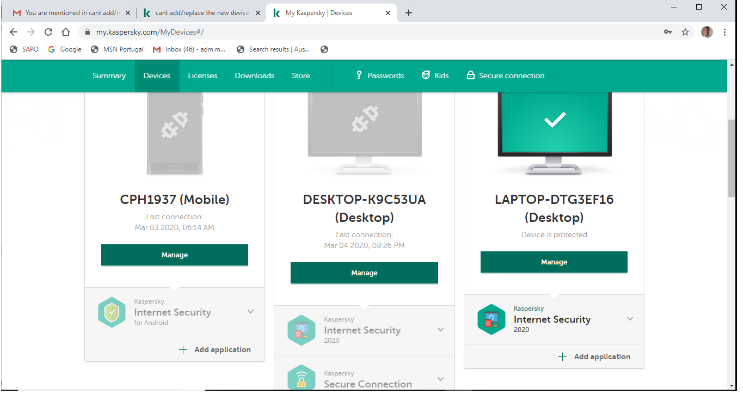Open the Kids service
The width and height of the screenshot is (743, 396).
tap(435, 76)
